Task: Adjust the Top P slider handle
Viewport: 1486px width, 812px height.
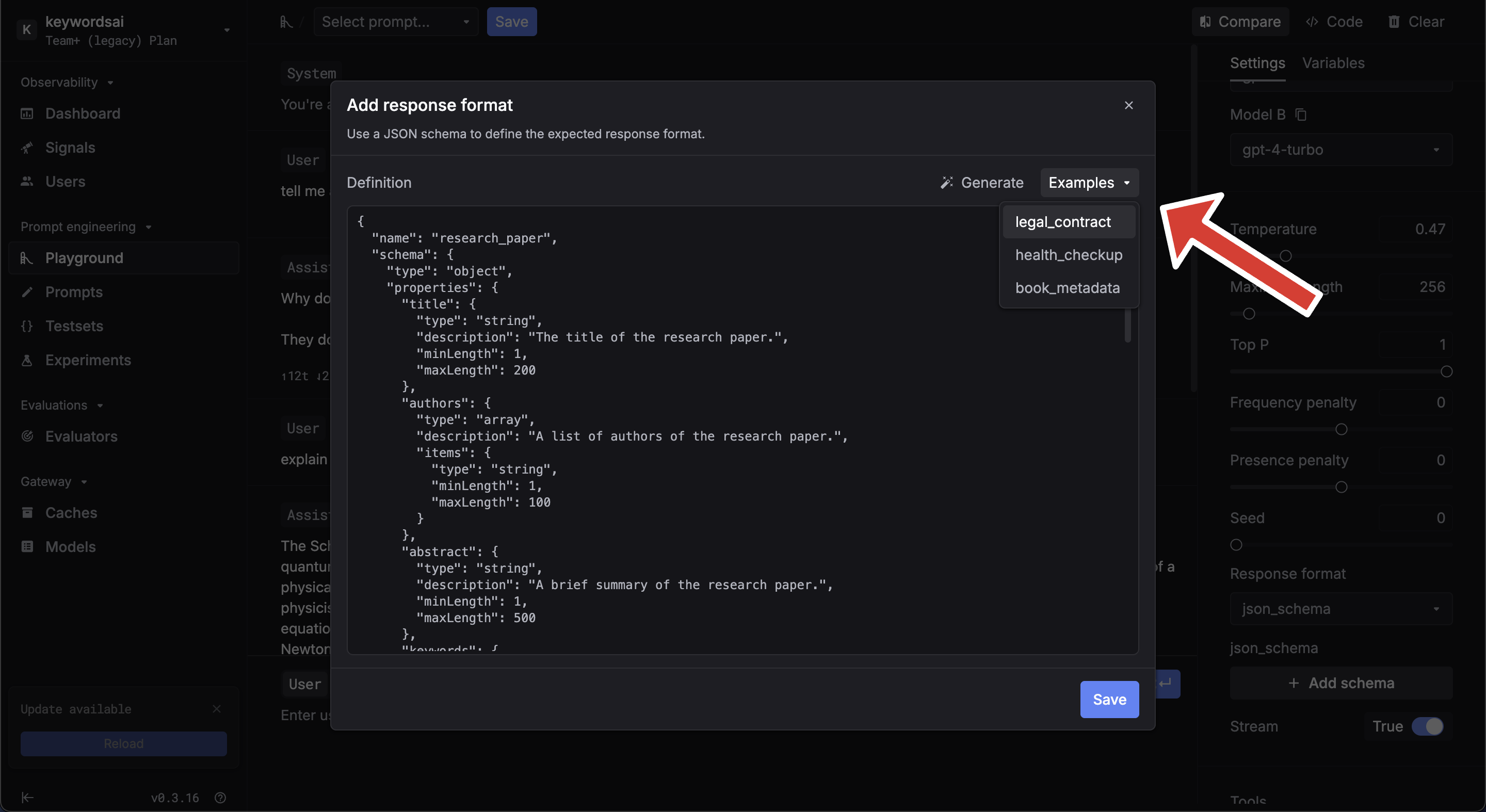Action: (x=1446, y=372)
